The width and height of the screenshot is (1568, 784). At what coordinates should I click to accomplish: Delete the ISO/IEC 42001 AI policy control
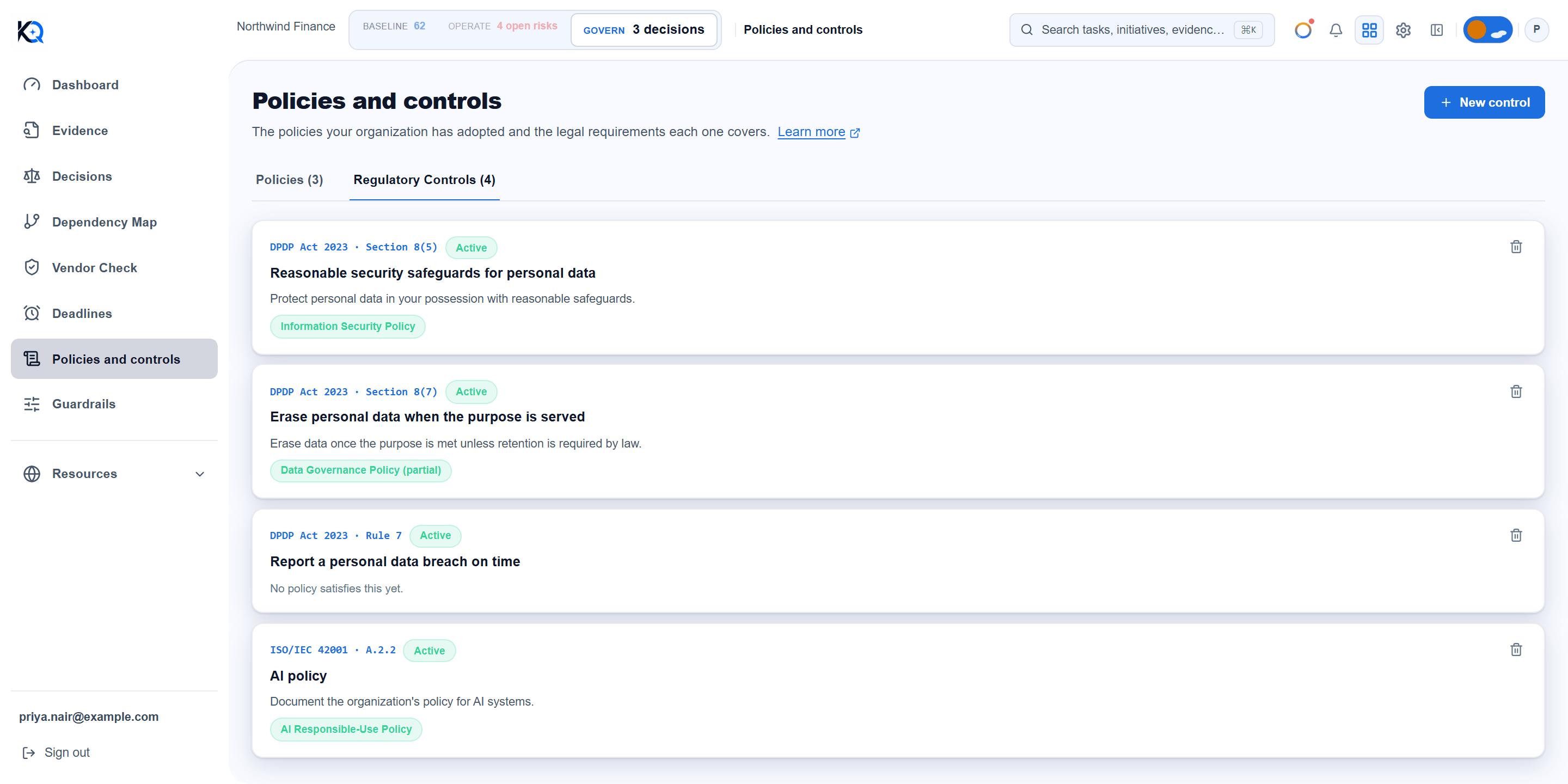click(x=1516, y=650)
